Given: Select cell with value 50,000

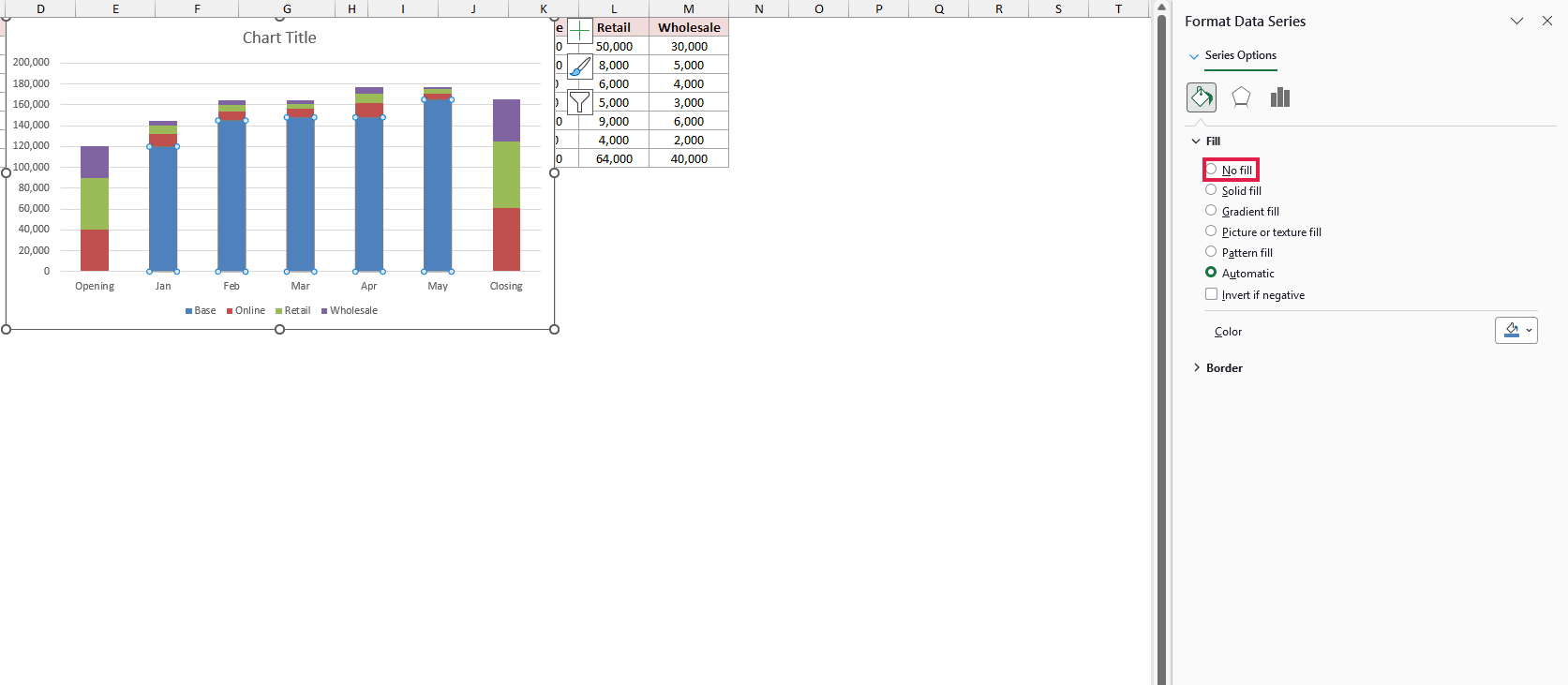Looking at the screenshot, I should [614, 46].
